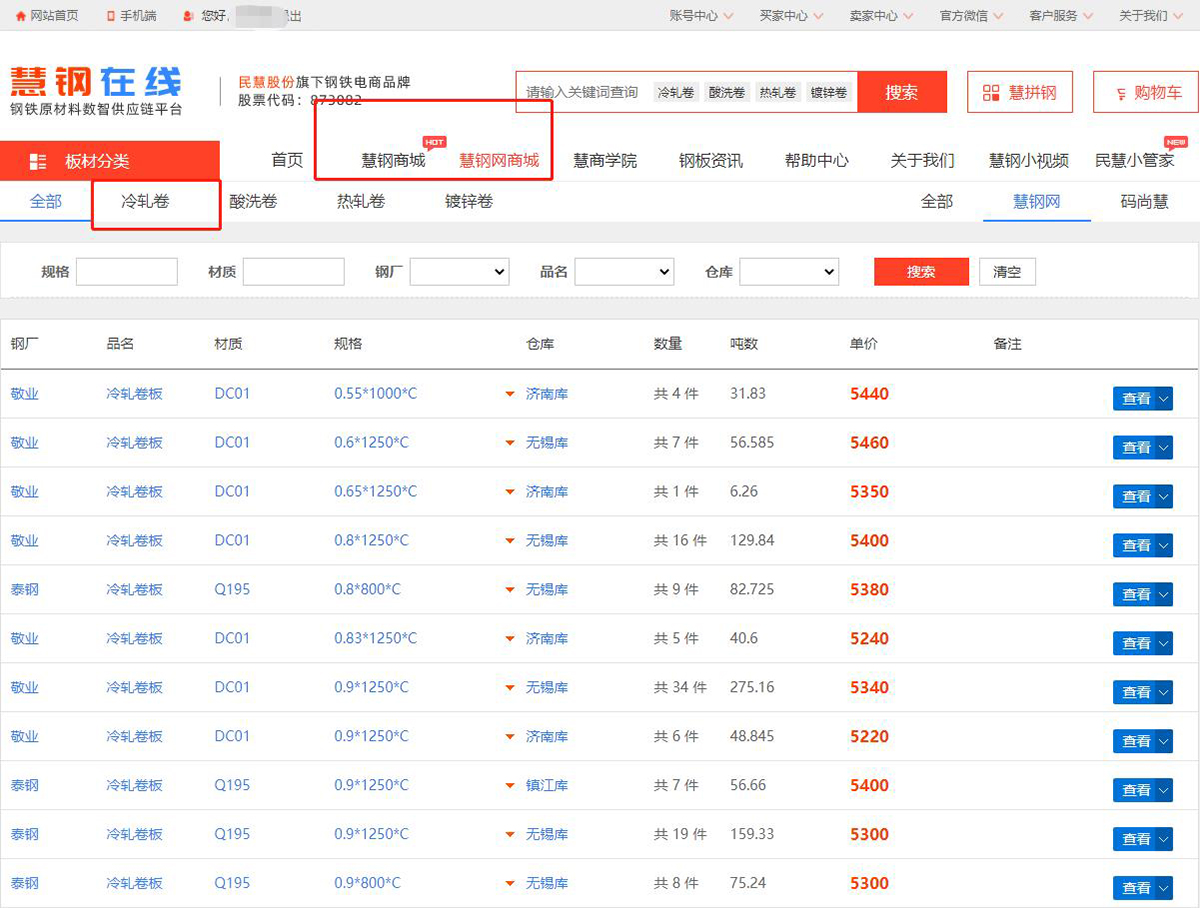Image resolution: width=1200 pixels, height=908 pixels.
Task: Open the 仓库 filter dropdown
Action: click(x=788, y=272)
